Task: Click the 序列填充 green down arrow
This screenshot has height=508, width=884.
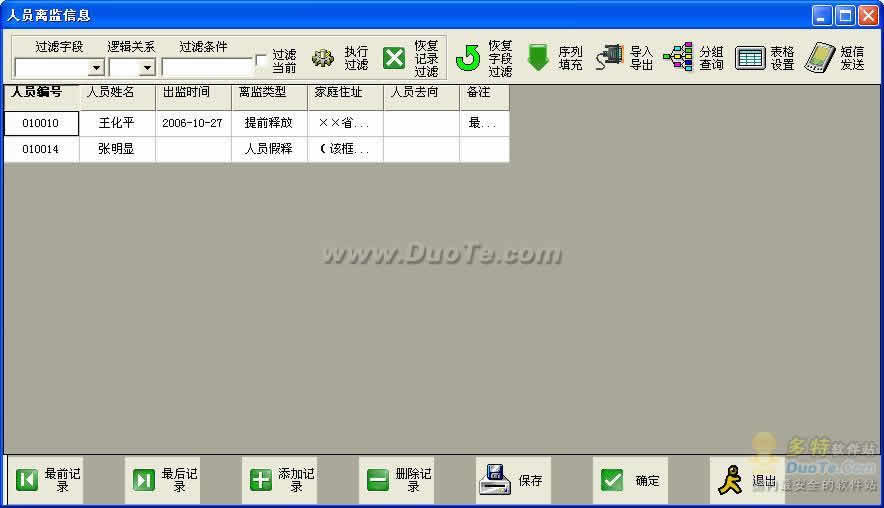Action: click(x=539, y=58)
